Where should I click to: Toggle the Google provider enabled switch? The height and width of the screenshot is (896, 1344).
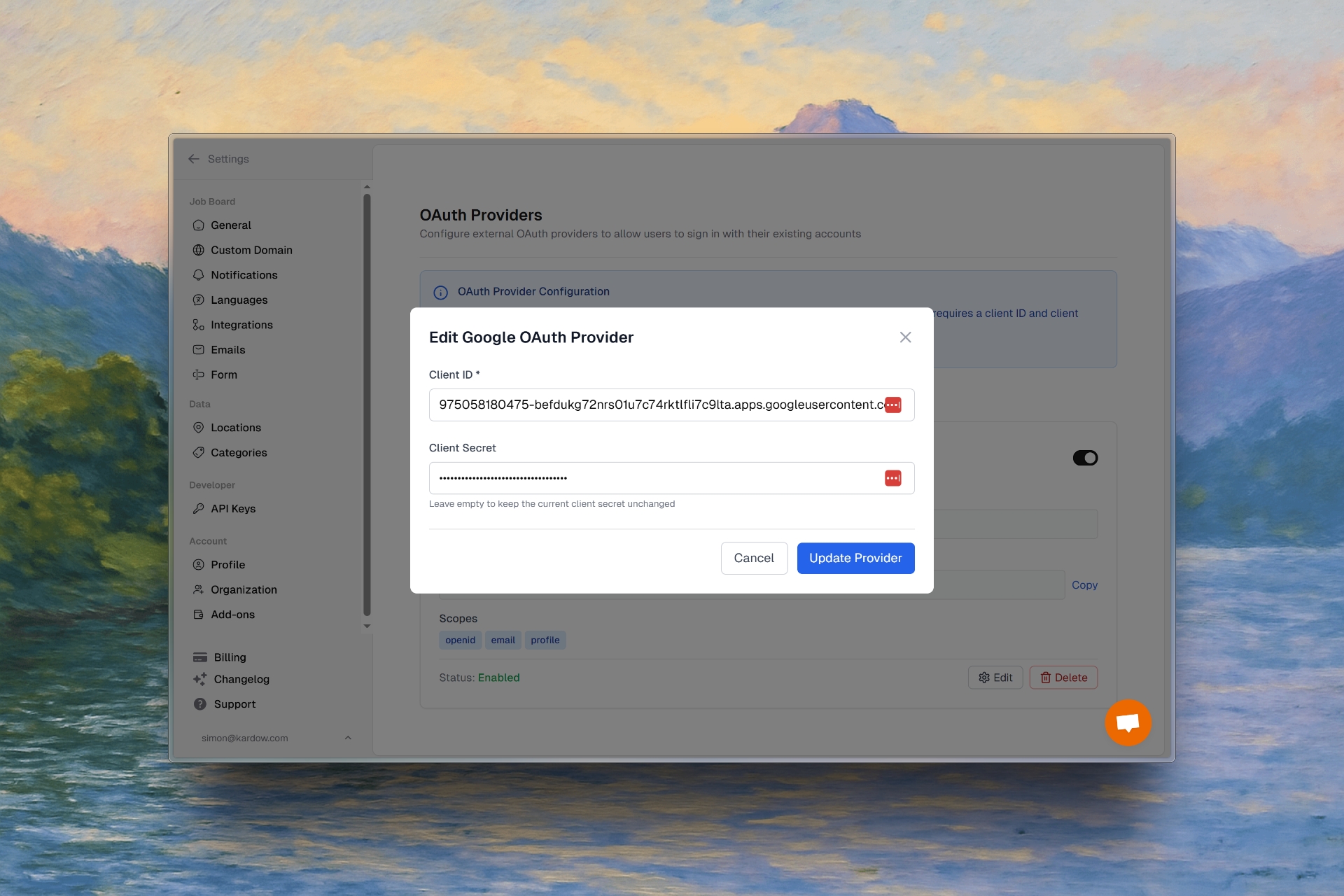(x=1085, y=458)
